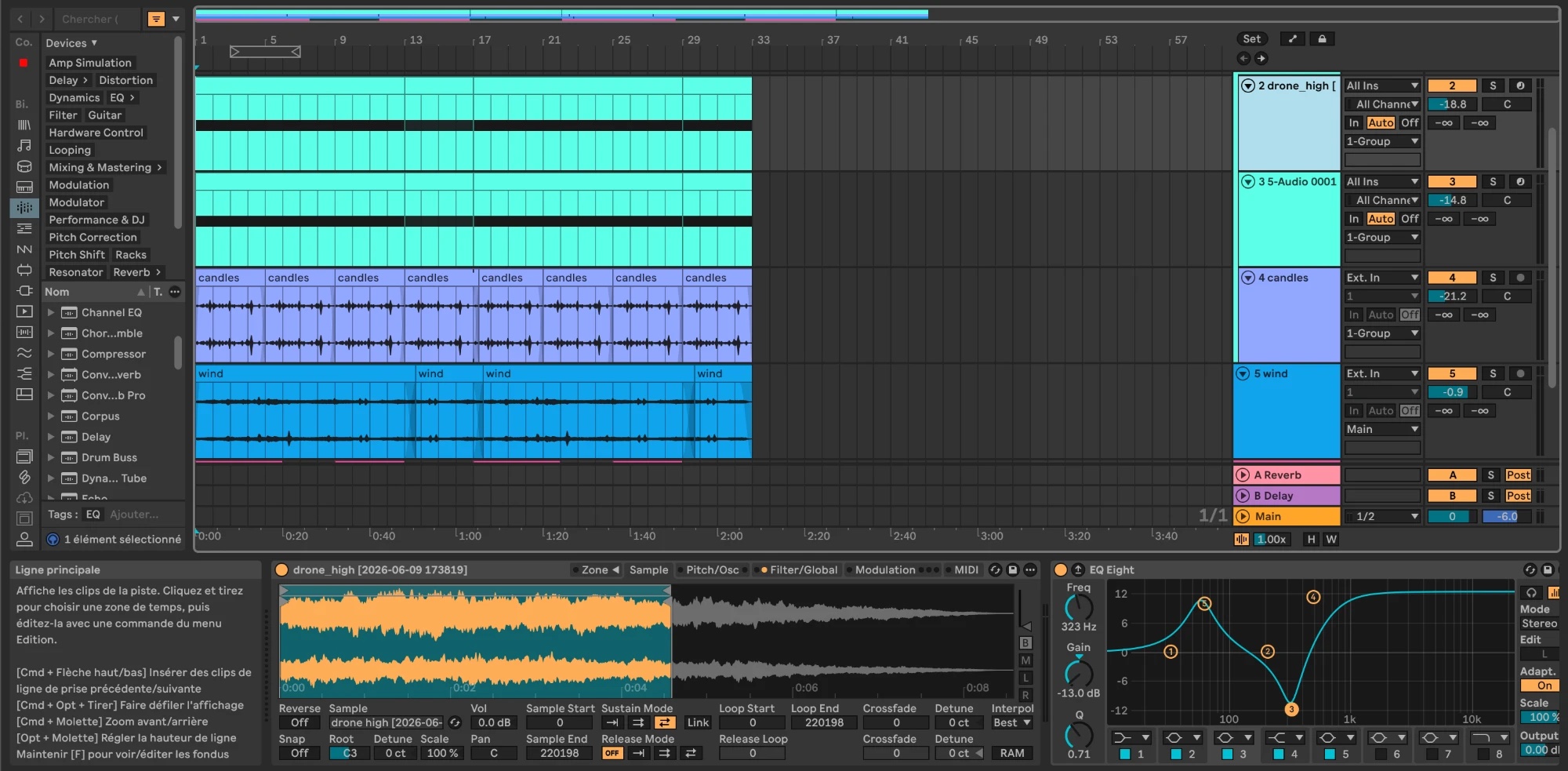The height and width of the screenshot is (771, 1568).
Task: Toggle Post on A Reverb return
Action: click(1518, 475)
